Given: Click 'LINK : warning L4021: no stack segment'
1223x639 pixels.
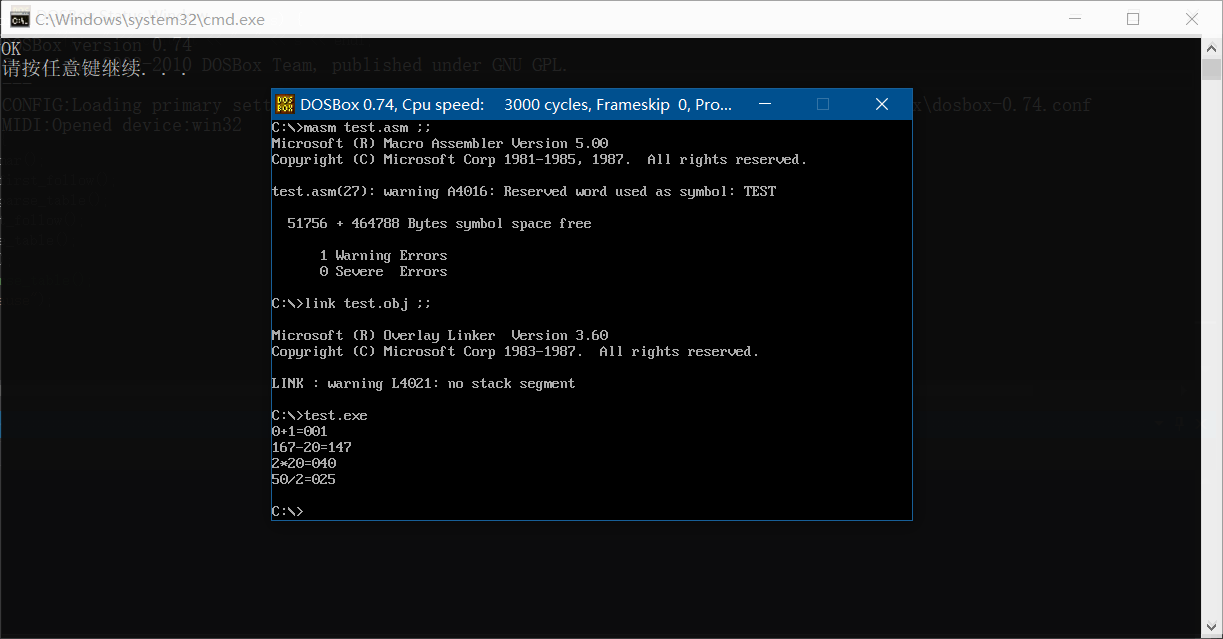Looking at the screenshot, I should coord(424,383).
